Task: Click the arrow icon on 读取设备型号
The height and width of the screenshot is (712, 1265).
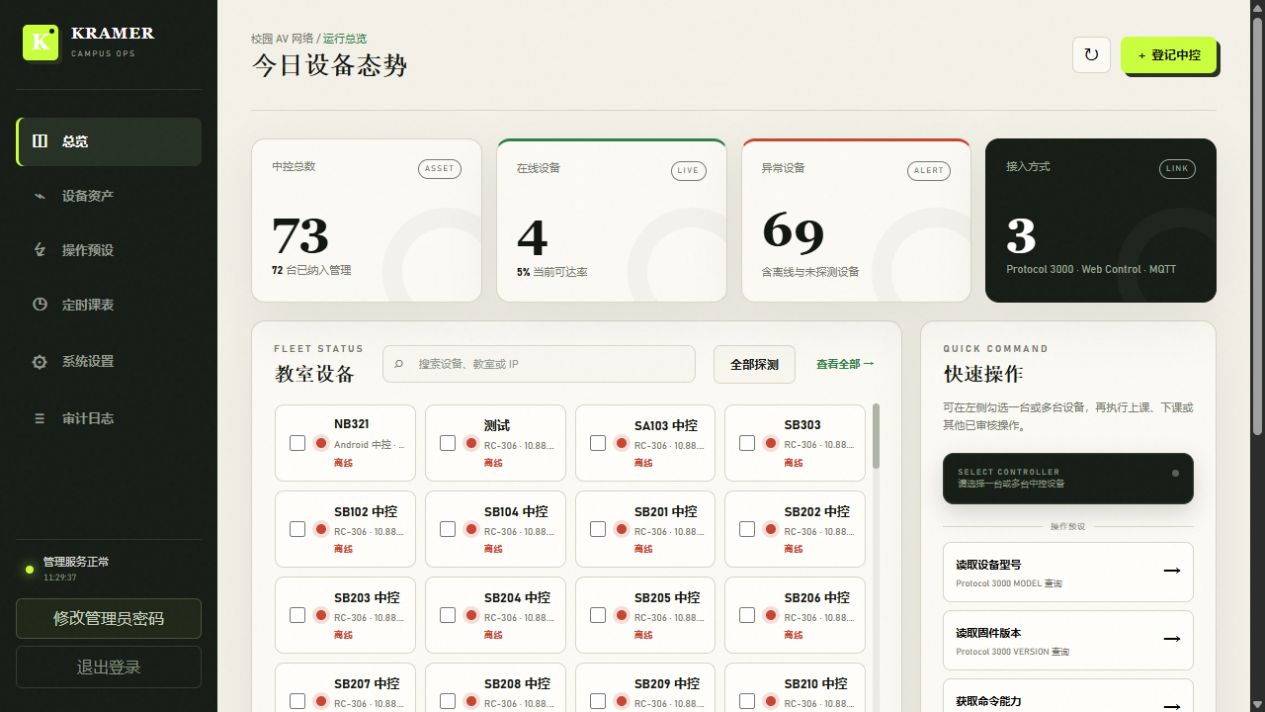Action: click(1172, 571)
